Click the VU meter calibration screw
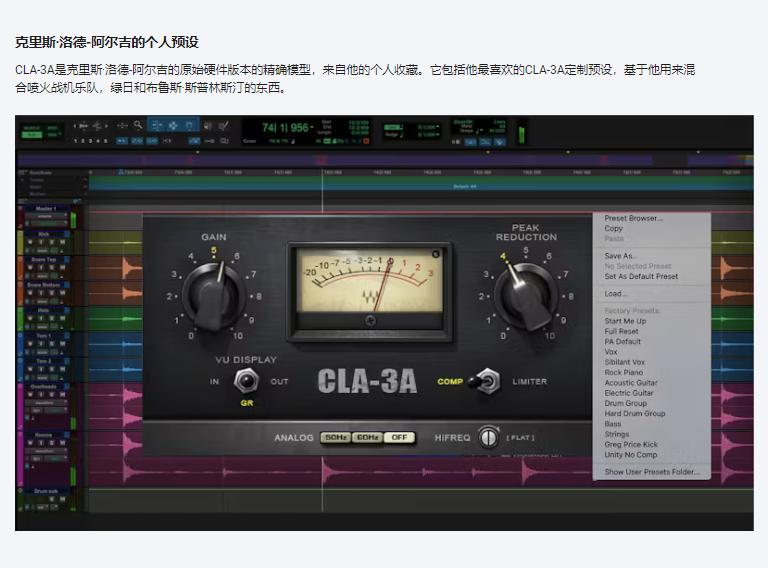The height and width of the screenshot is (568, 768). pyautogui.click(x=370, y=321)
